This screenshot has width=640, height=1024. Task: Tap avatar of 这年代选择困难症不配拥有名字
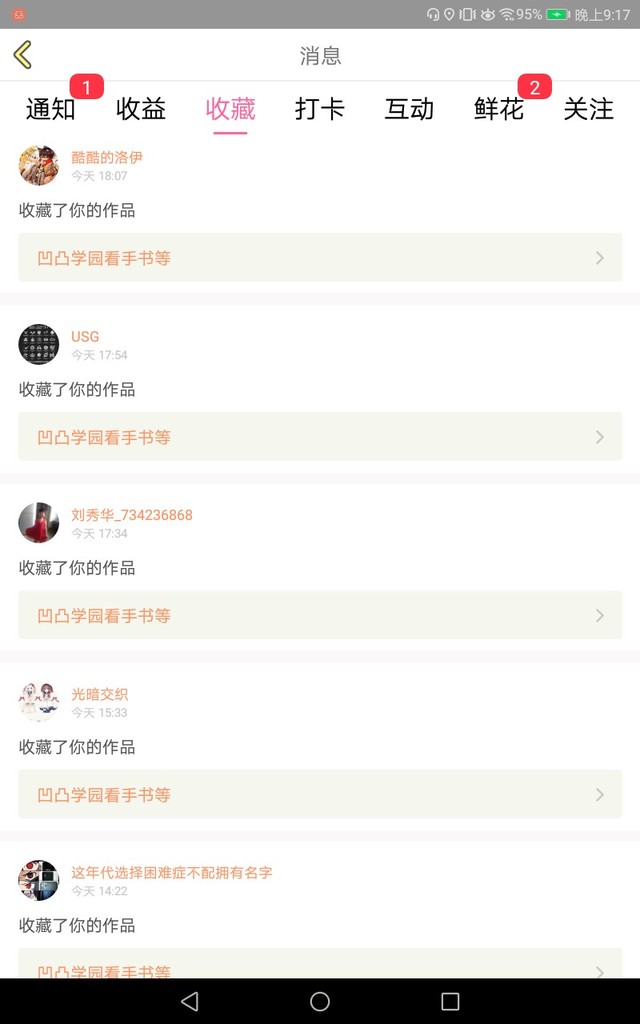[x=39, y=881]
